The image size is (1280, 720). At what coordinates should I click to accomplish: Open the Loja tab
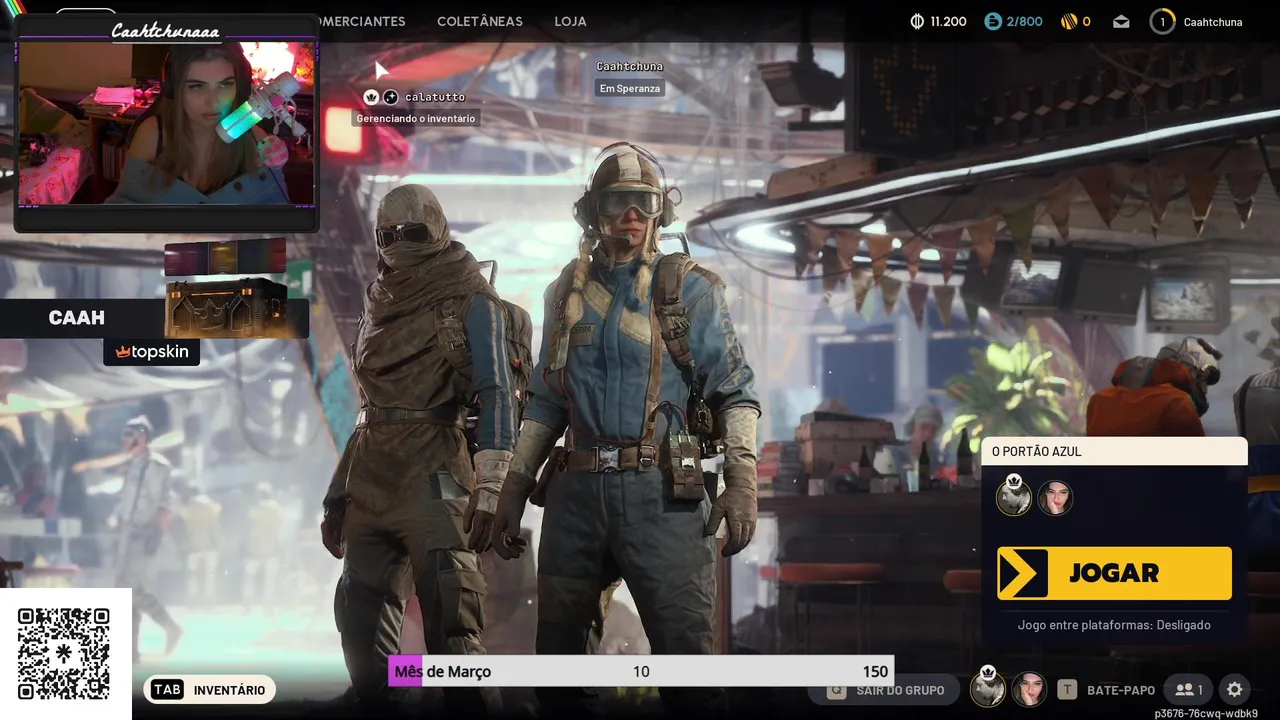point(570,21)
